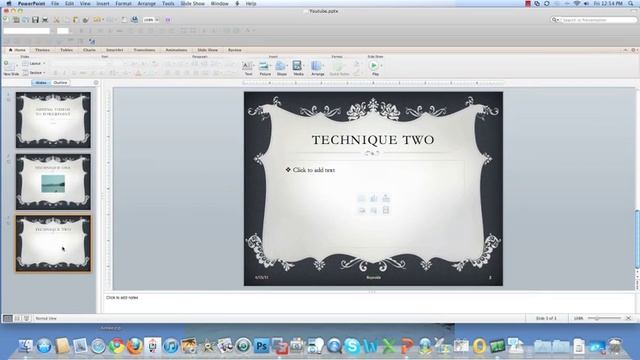The height and width of the screenshot is (360, 640).
Task: Click the Help icon in toolbar
Action: pyautogui.click(x=168, y=20)
